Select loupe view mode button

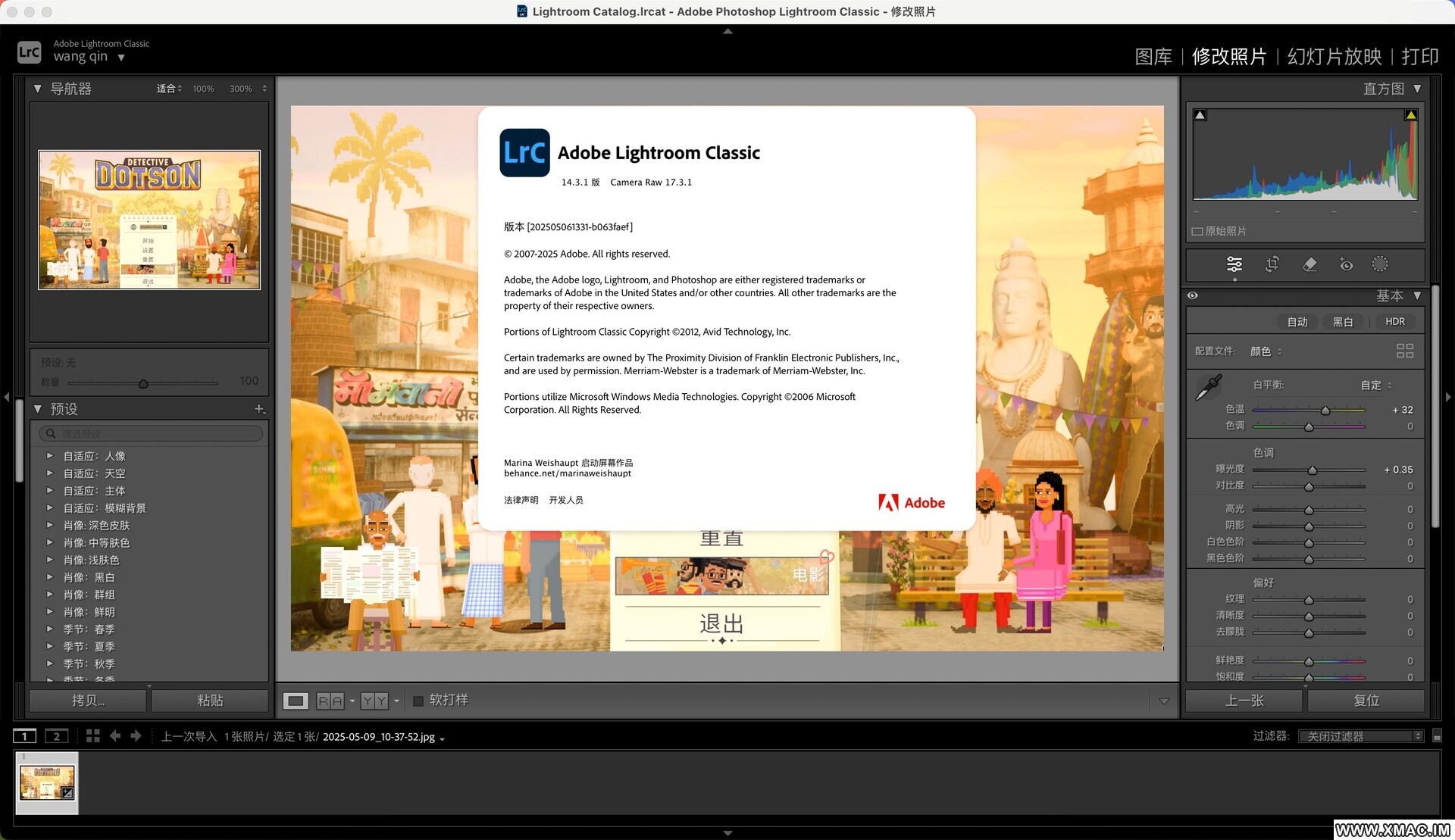click(x=296, y=701)
